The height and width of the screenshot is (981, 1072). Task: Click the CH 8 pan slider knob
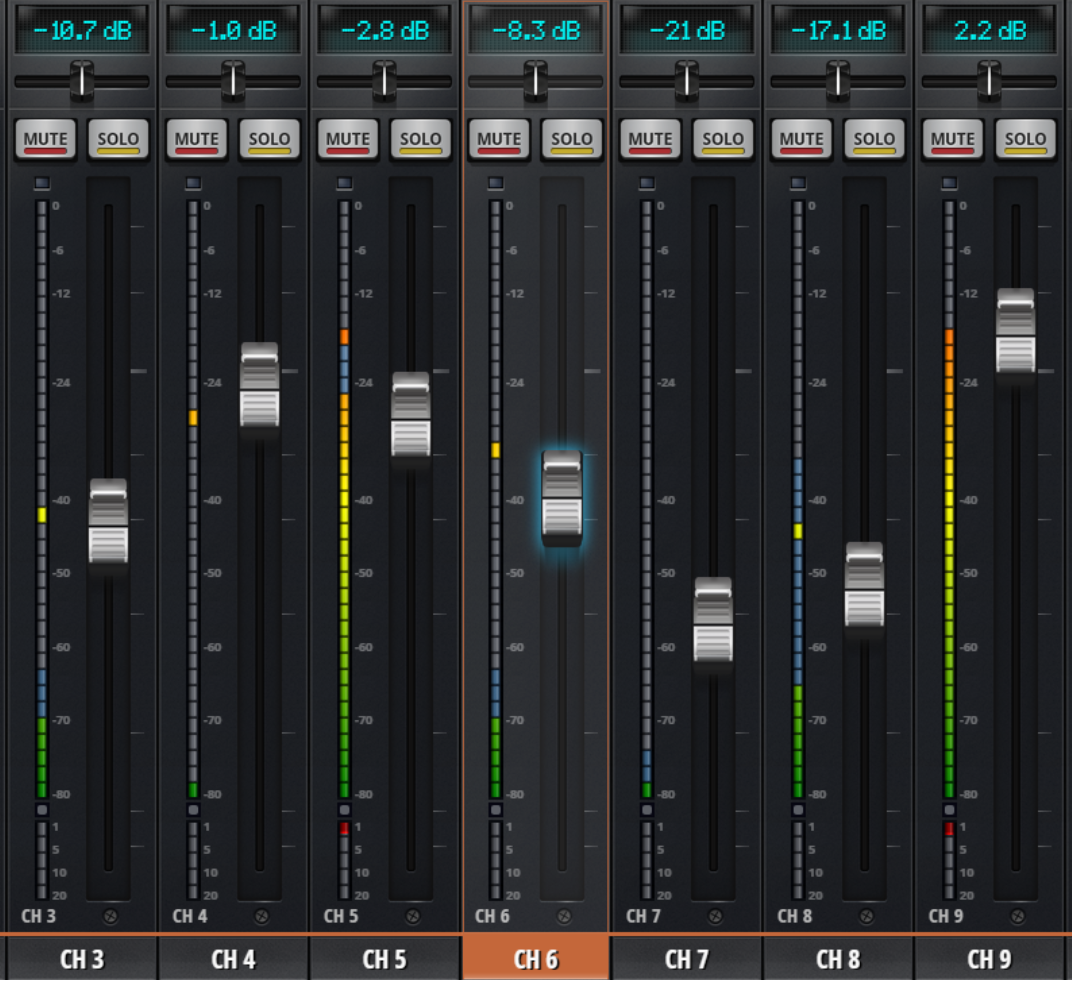(x=838, y=80)
